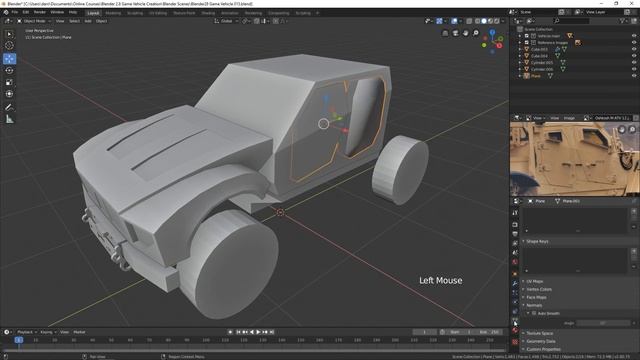Hide Cube.003 with its eye icon

click(634, 49)
